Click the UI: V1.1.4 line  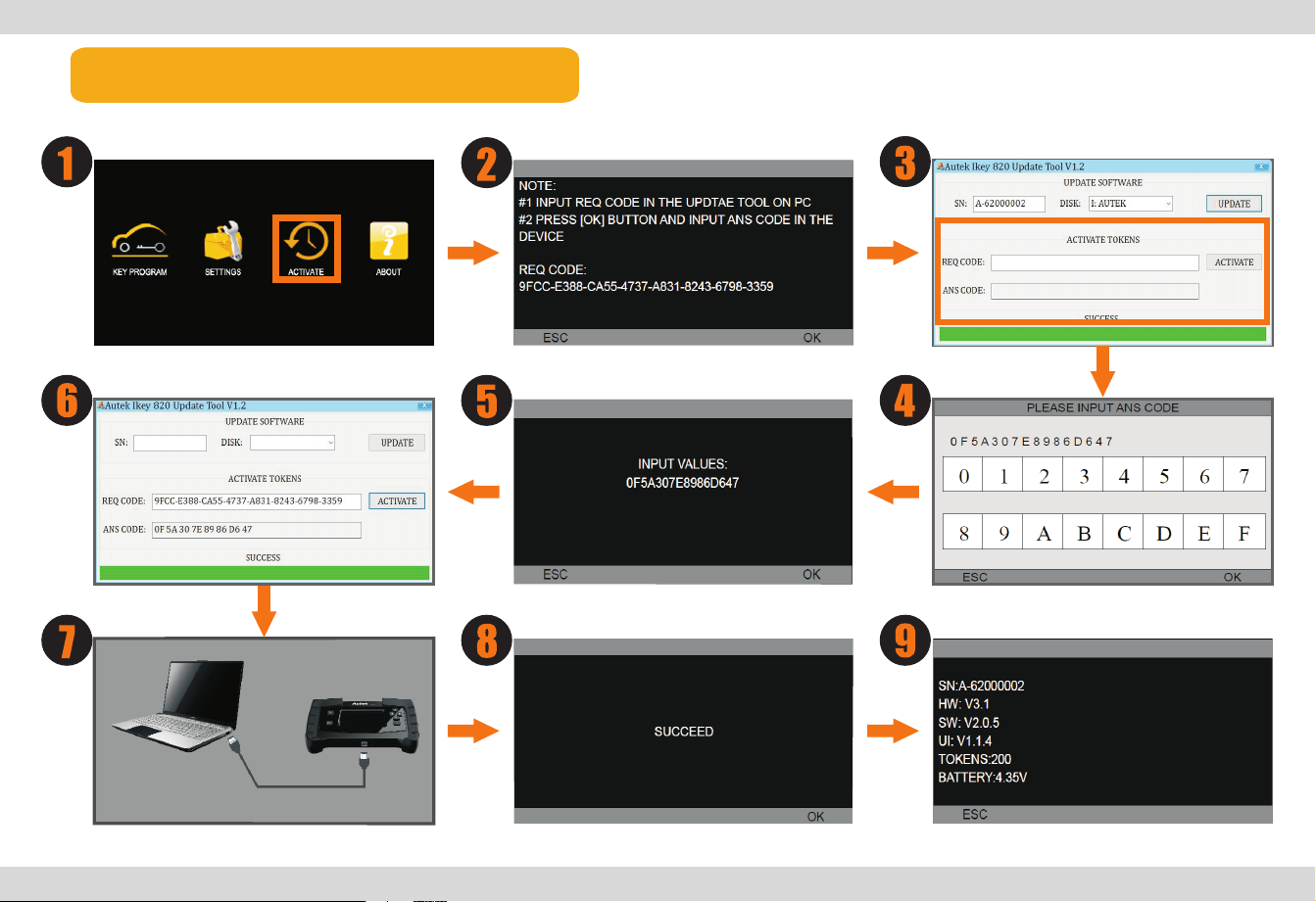point(966,741)
